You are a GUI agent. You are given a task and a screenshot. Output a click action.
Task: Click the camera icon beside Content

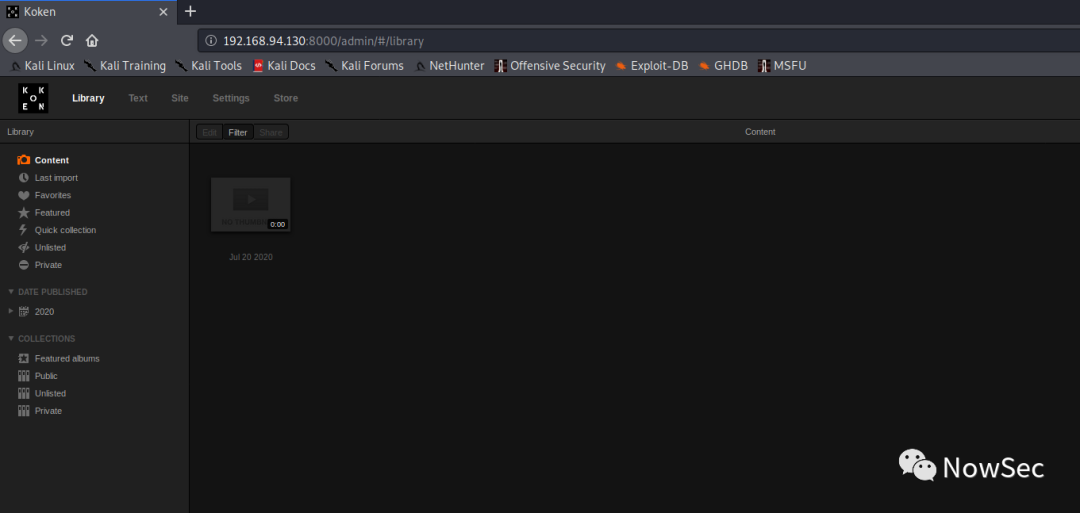[x=23, y=160]
